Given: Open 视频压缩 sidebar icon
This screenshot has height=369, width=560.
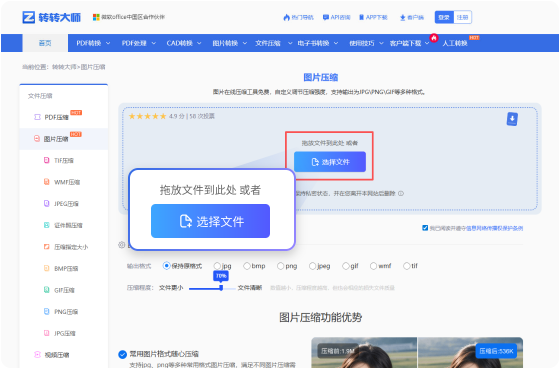Looking at the screenshot, I should (37, 354).
